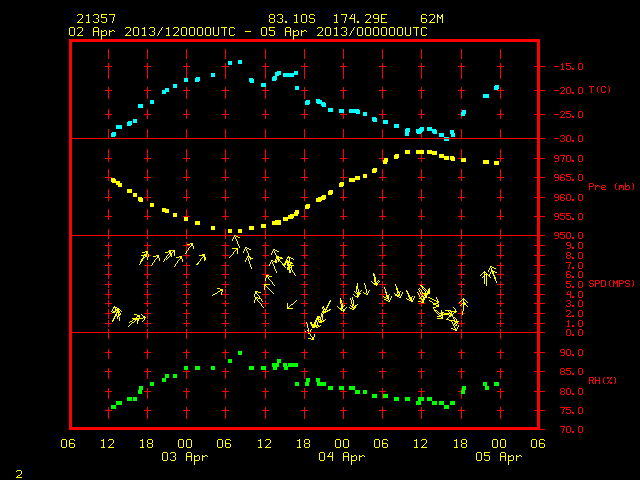Screen dimensions: 640x480
Task: Click the RH(%) humidity axis label
Action: [602, 380]
